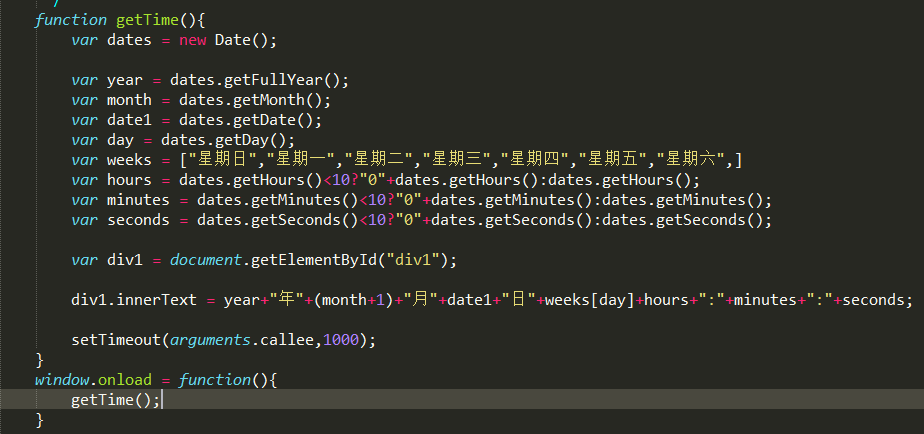Click the 1000 millisecond value

[x=341, y=340]
